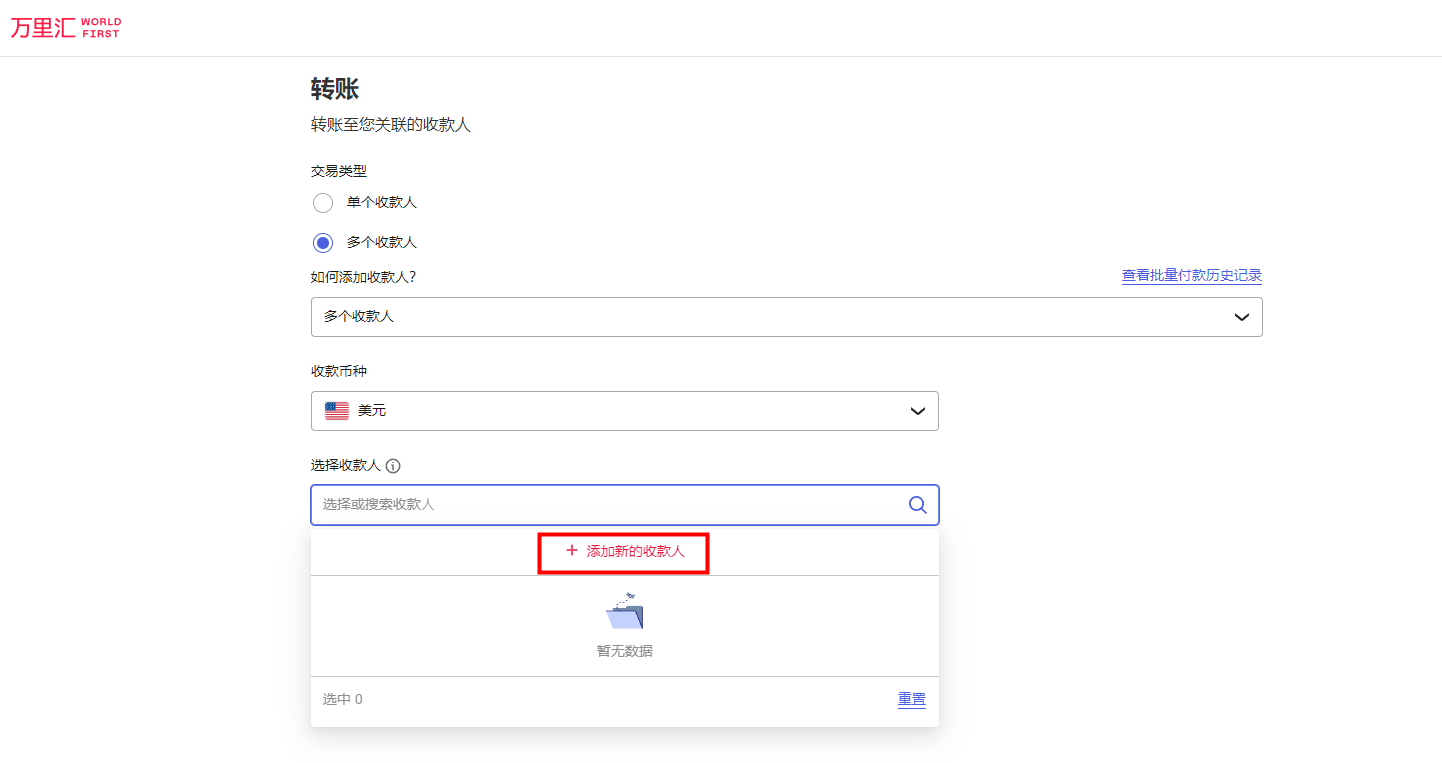
Task: Click the magnifier search icon in payee field
Action: coord(917,505)
